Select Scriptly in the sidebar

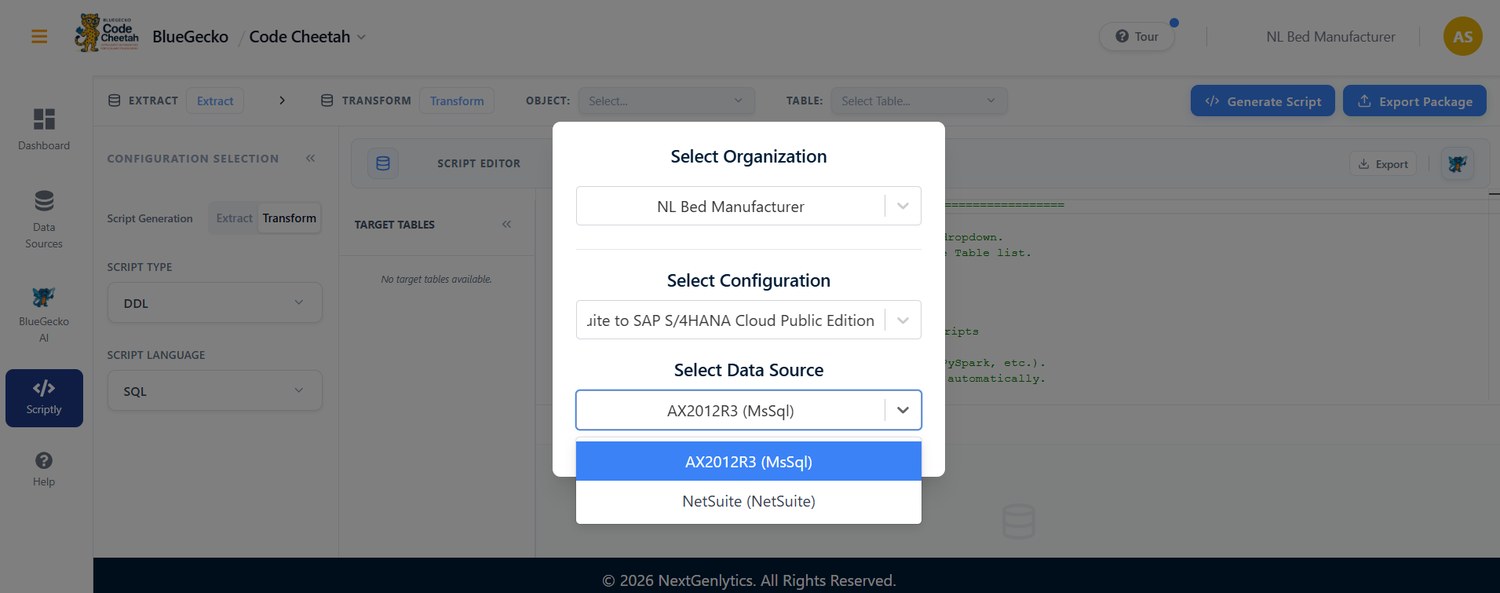(44, 398)
